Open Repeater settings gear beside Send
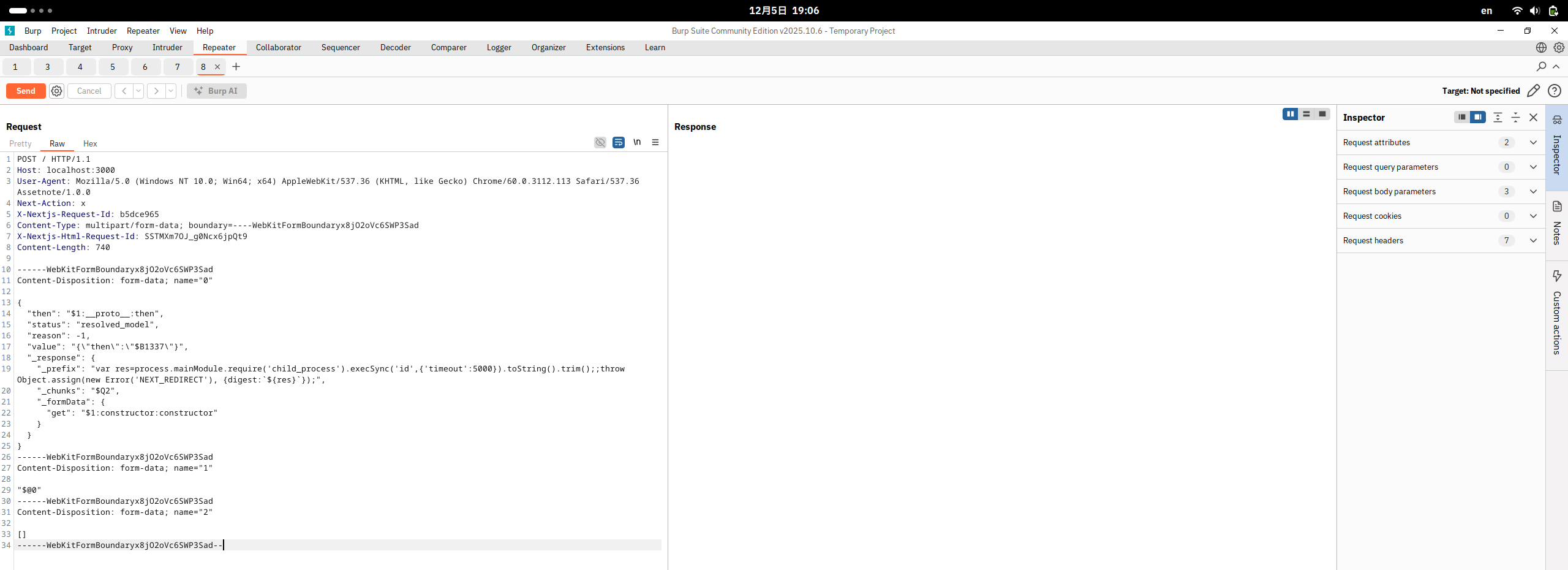The height and width of the screenshot is (570, 1568). point(56,91)
